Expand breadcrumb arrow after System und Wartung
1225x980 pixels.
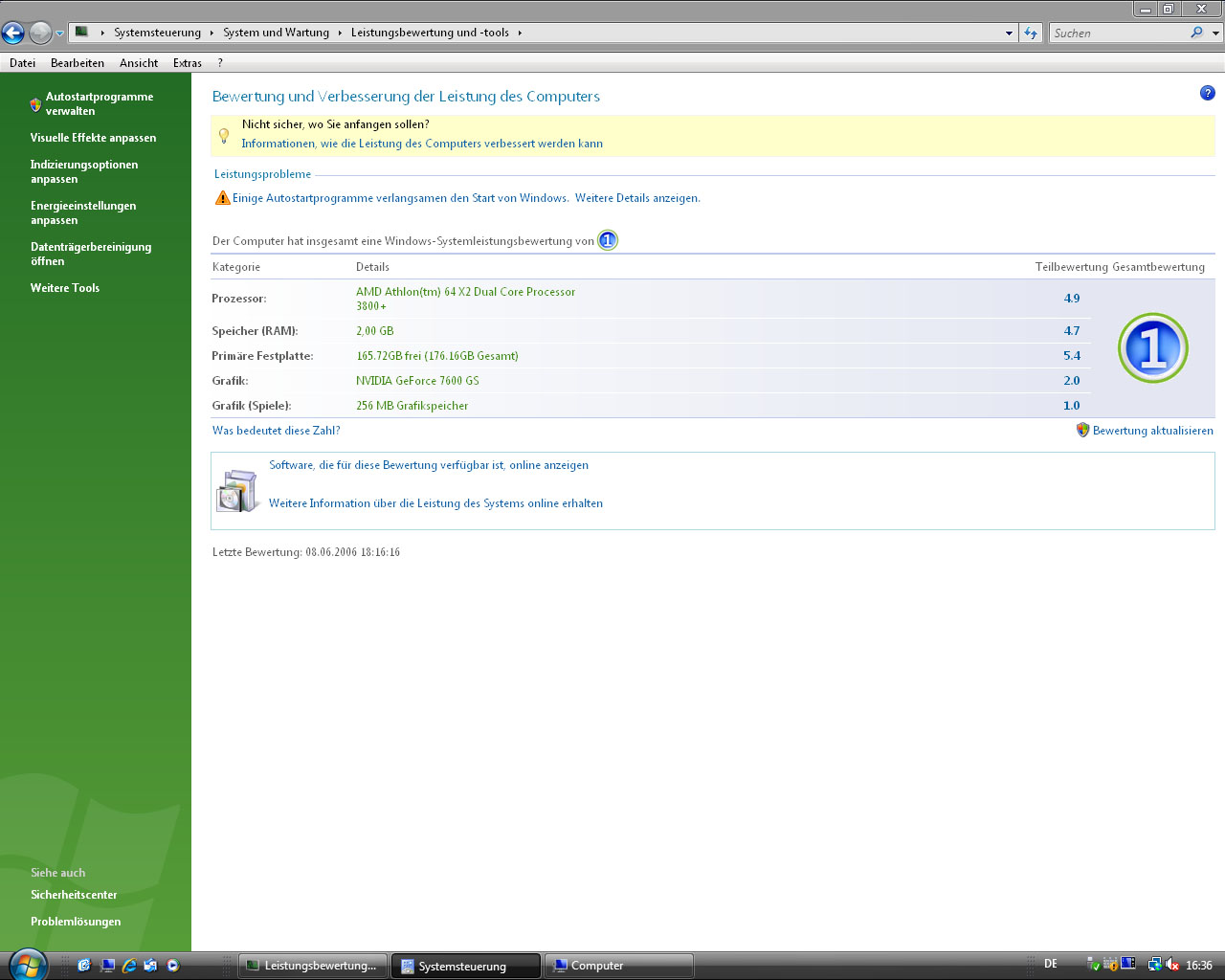[340, 33]
